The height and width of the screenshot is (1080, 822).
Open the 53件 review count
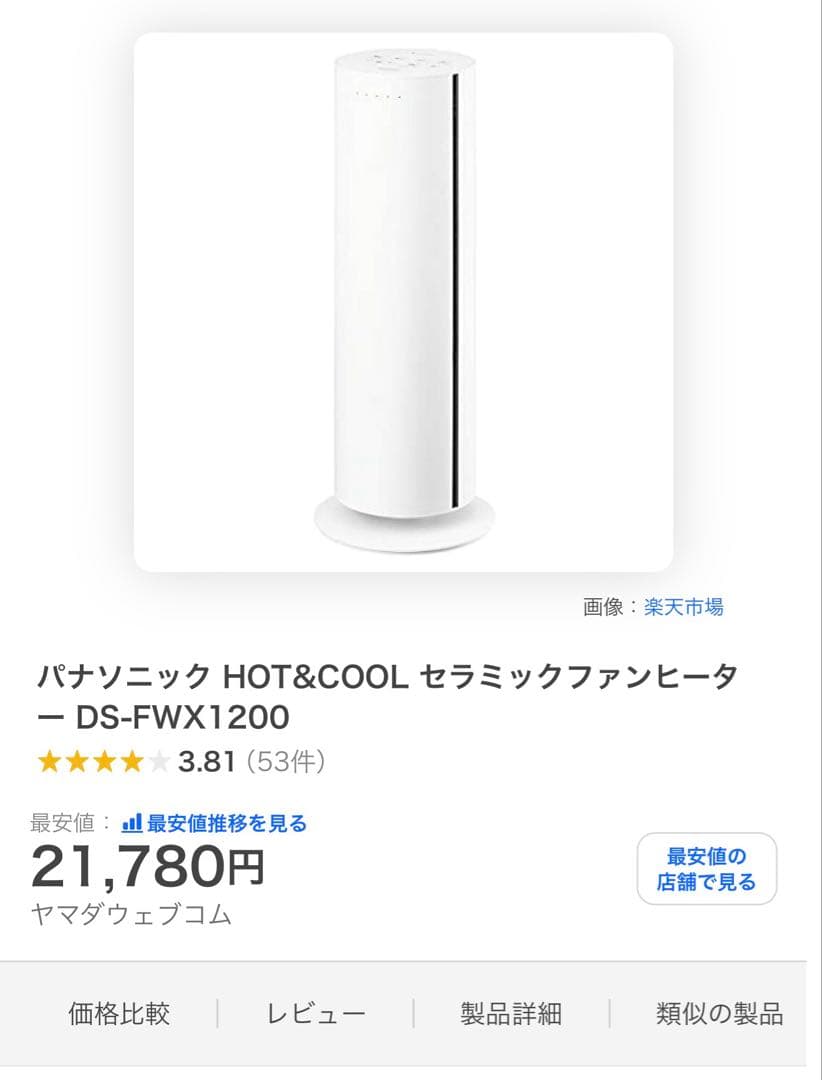(x=286, y=762)
